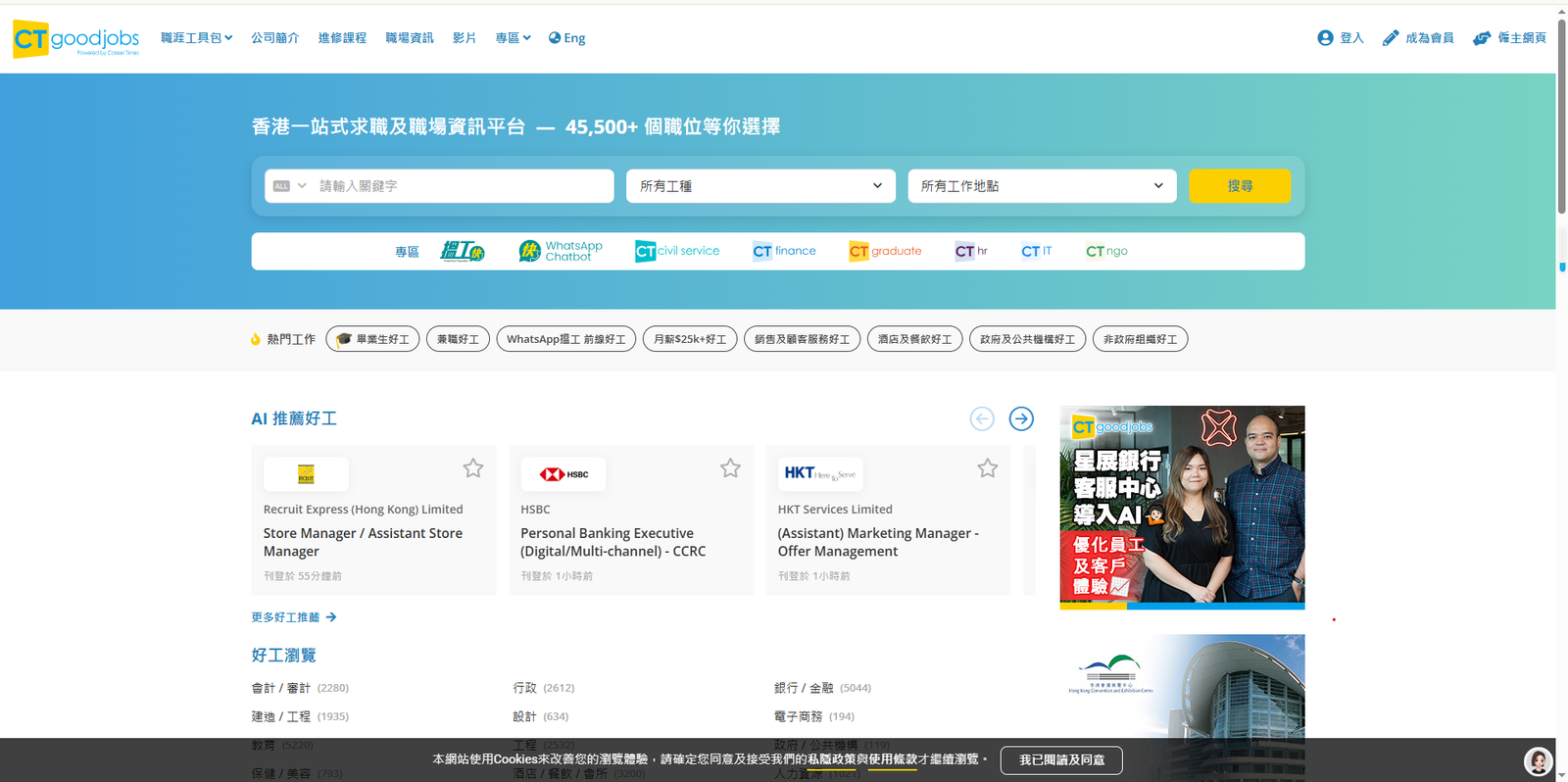Favorite the Recruit Express job with star
The height and width of the screenshot is (782, 1568).
pyautogui.click(x=473, y=468)
